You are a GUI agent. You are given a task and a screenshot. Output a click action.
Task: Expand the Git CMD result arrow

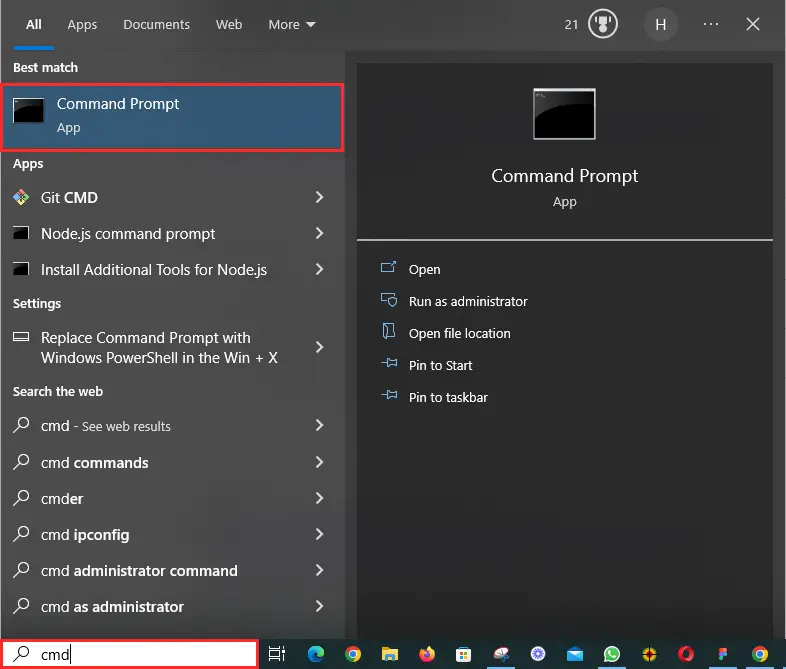coord(319,197)
